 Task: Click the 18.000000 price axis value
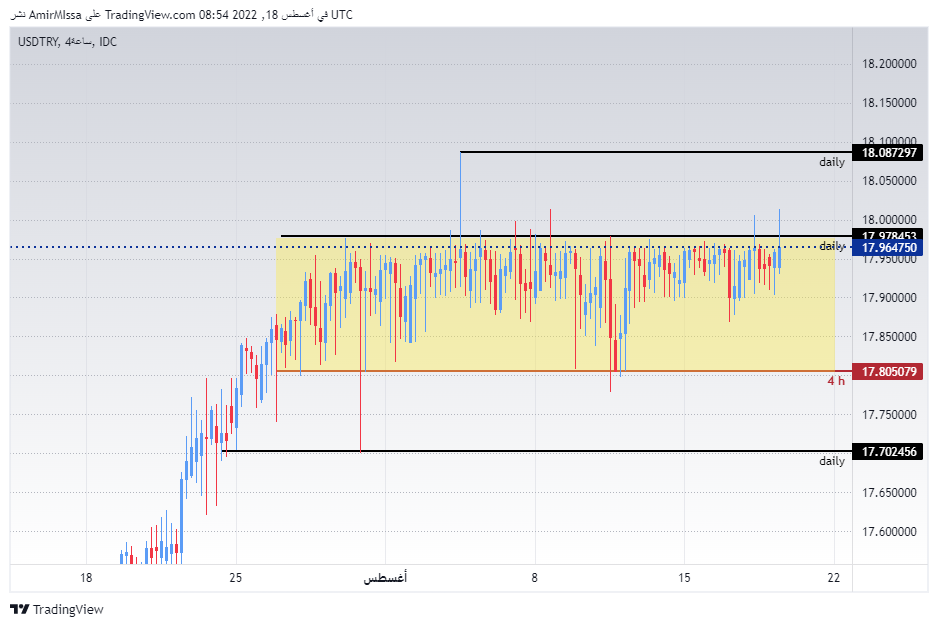tap(889, 220)
